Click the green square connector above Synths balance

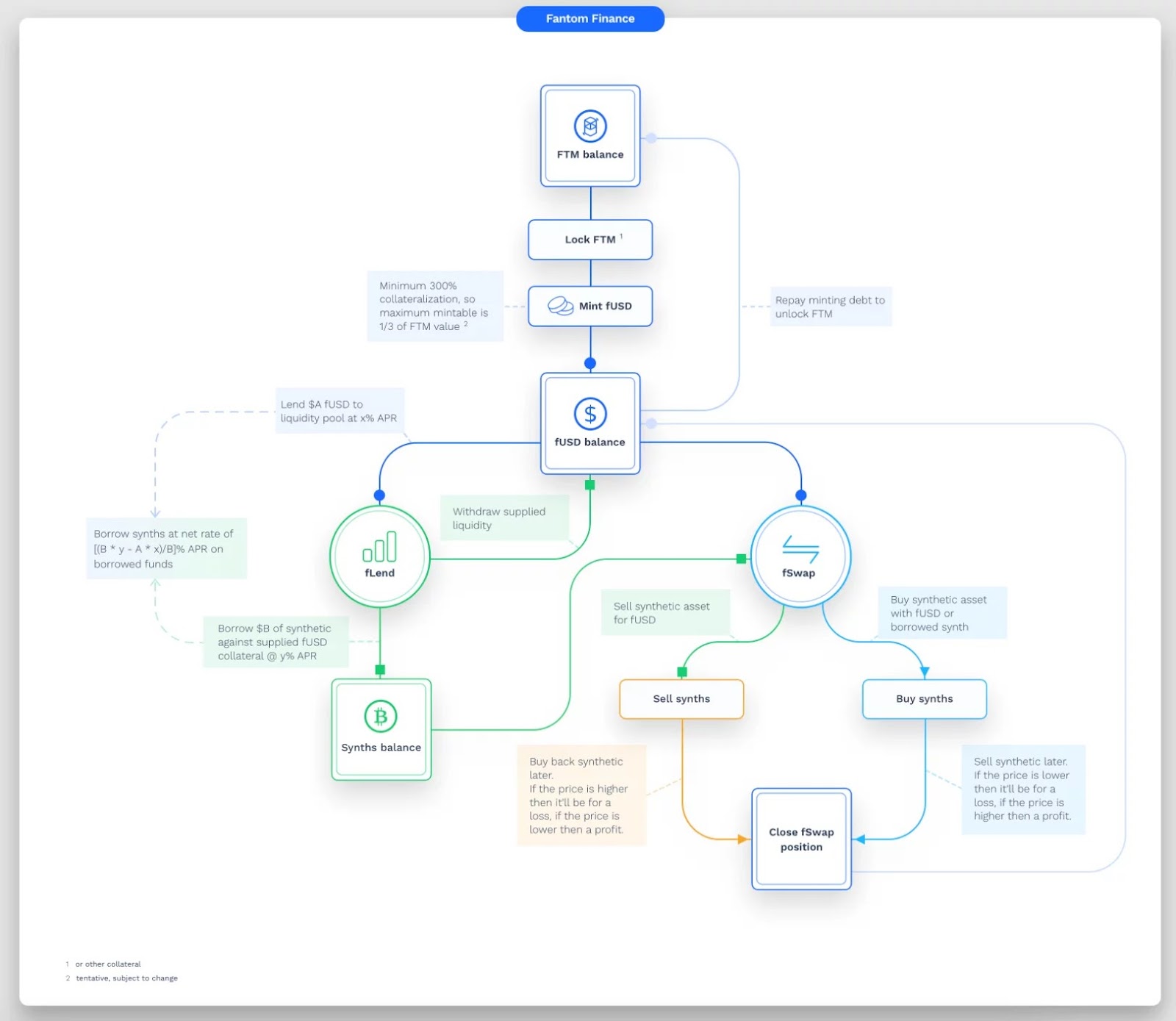click(x=380, y=670)
